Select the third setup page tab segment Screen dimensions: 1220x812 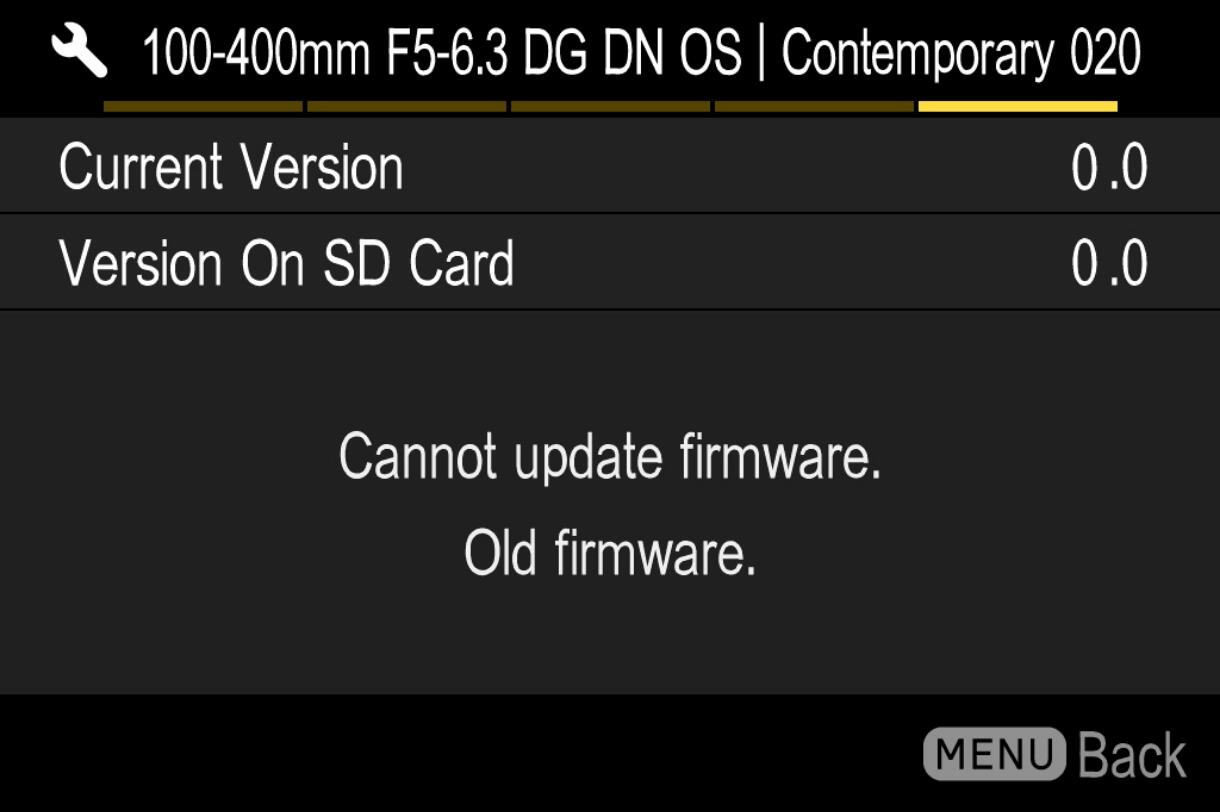[610, 106]
